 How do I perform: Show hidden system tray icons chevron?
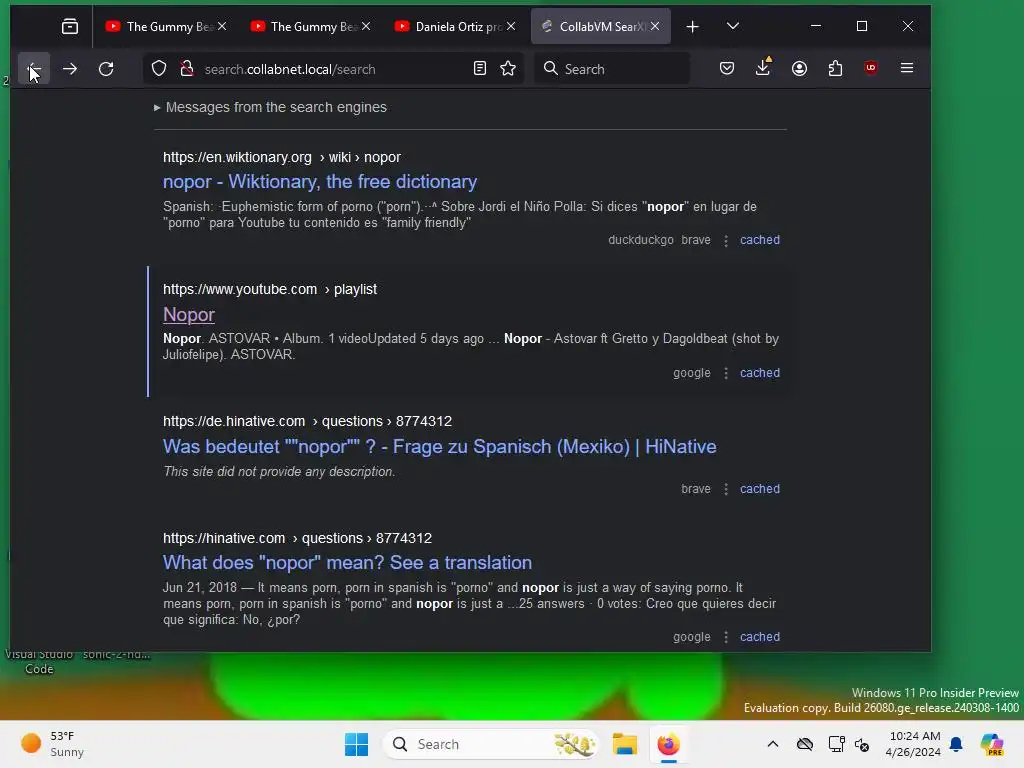[x=773, y=744]
